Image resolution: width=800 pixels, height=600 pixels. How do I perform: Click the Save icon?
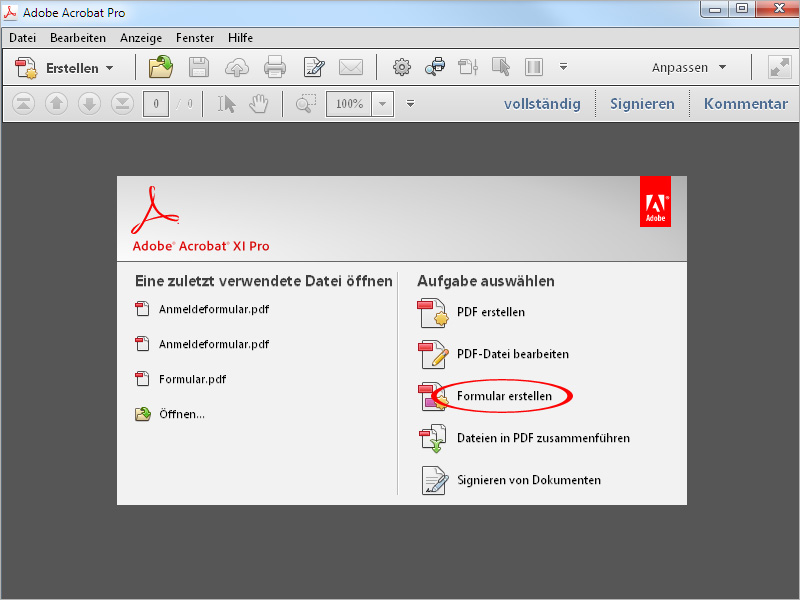[x=198, y=67]
